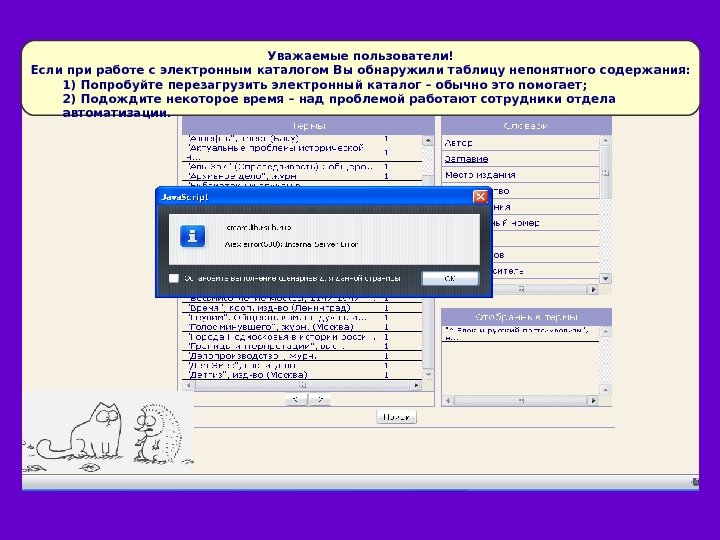Select the 'Место издания' dictionary entry

click(521, 175)
